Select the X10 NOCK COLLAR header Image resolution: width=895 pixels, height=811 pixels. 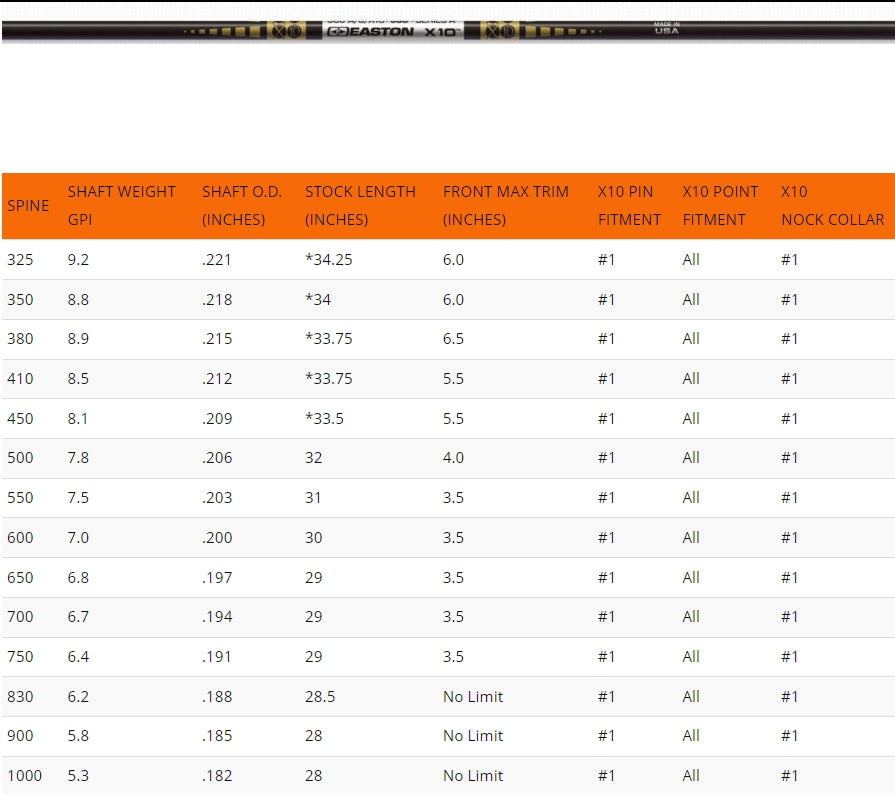tap(832, 205)
